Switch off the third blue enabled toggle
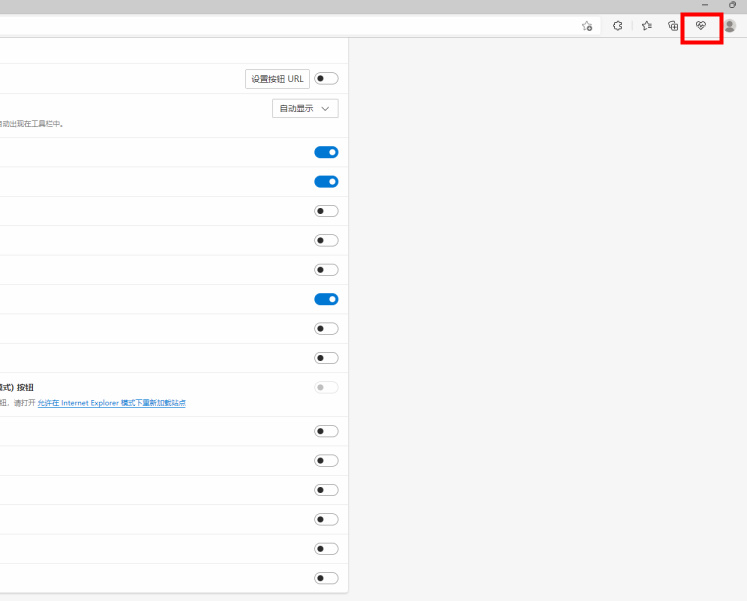Image resolution: width=747 pixels, height=601 pixels. pos(326,299)
